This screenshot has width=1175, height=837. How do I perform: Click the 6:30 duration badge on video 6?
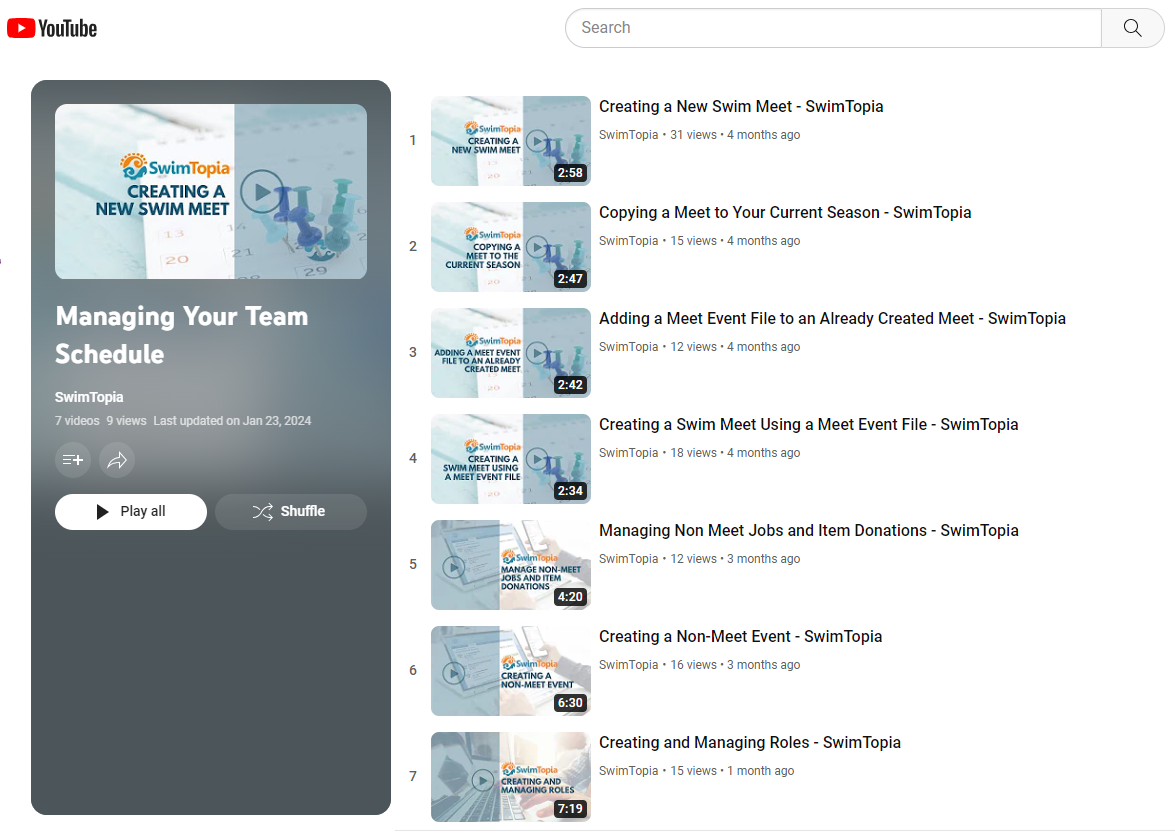(x=570, y=703)
